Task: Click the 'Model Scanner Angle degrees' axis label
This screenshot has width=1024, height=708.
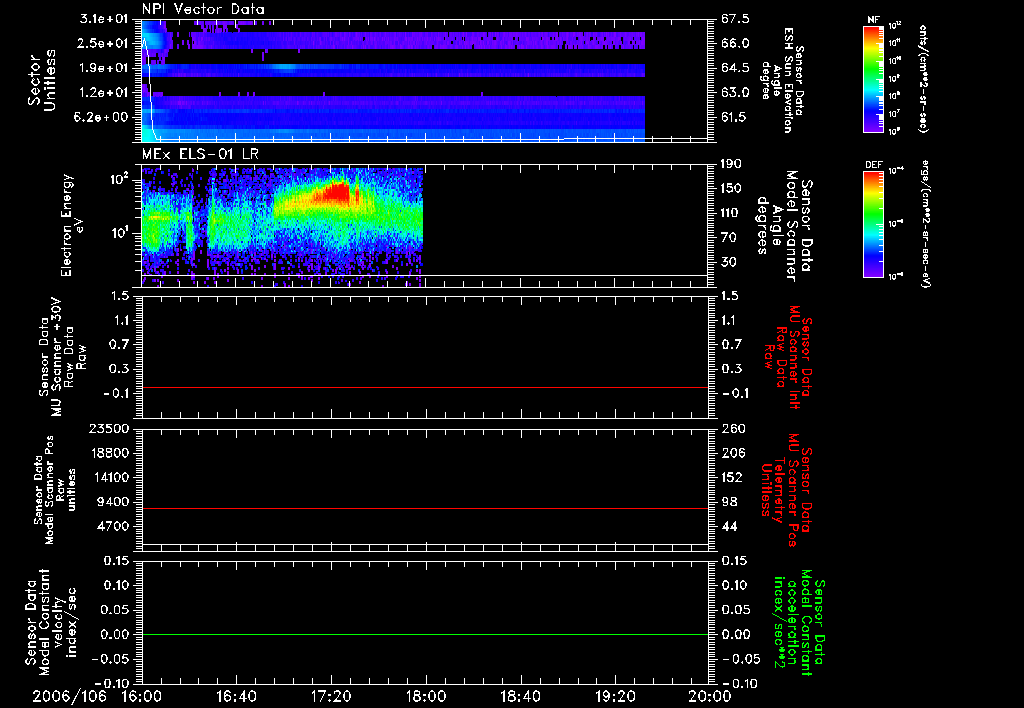Action: click(784, 226)
